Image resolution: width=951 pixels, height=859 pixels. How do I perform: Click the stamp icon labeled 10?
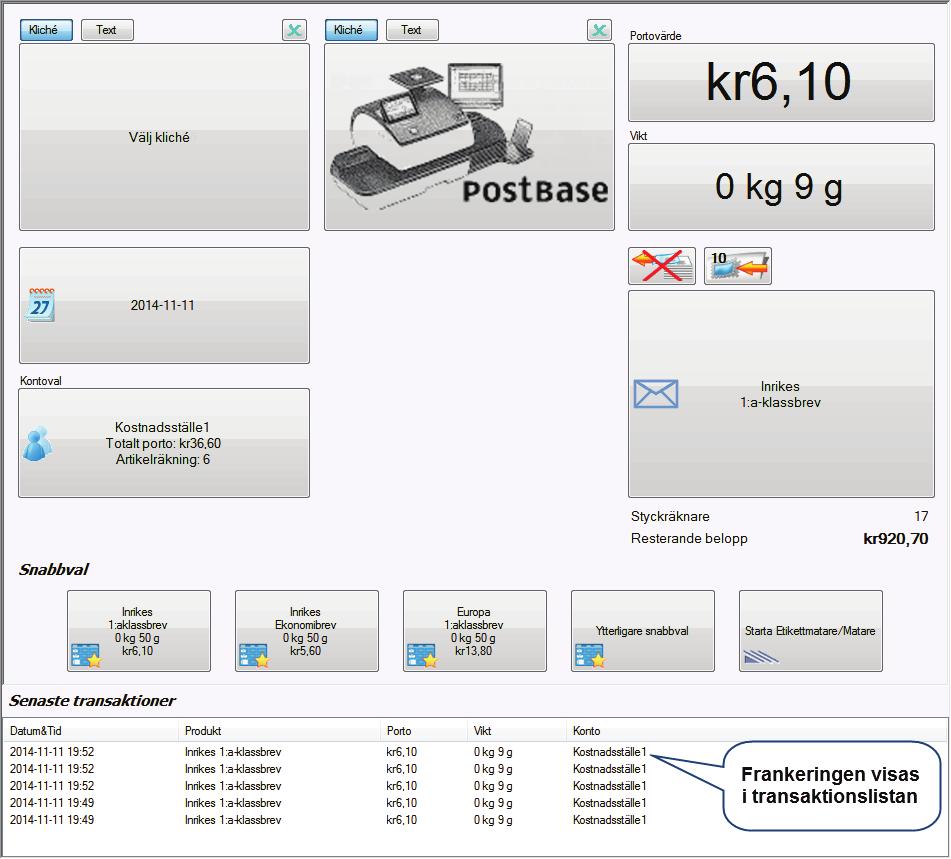coord(738,266)
